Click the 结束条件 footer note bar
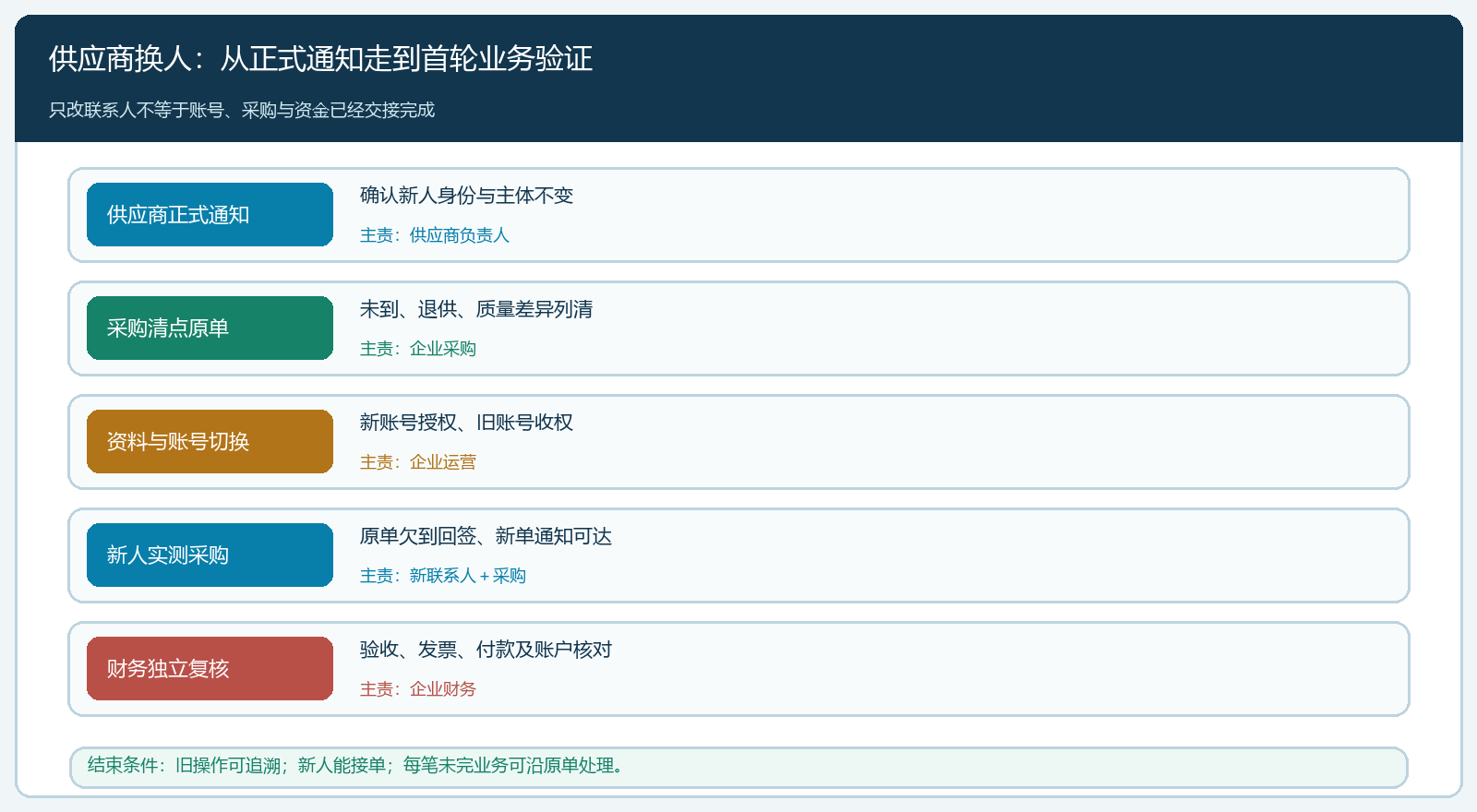Viewport: 1477px width, 812px height. coord(738,767)
